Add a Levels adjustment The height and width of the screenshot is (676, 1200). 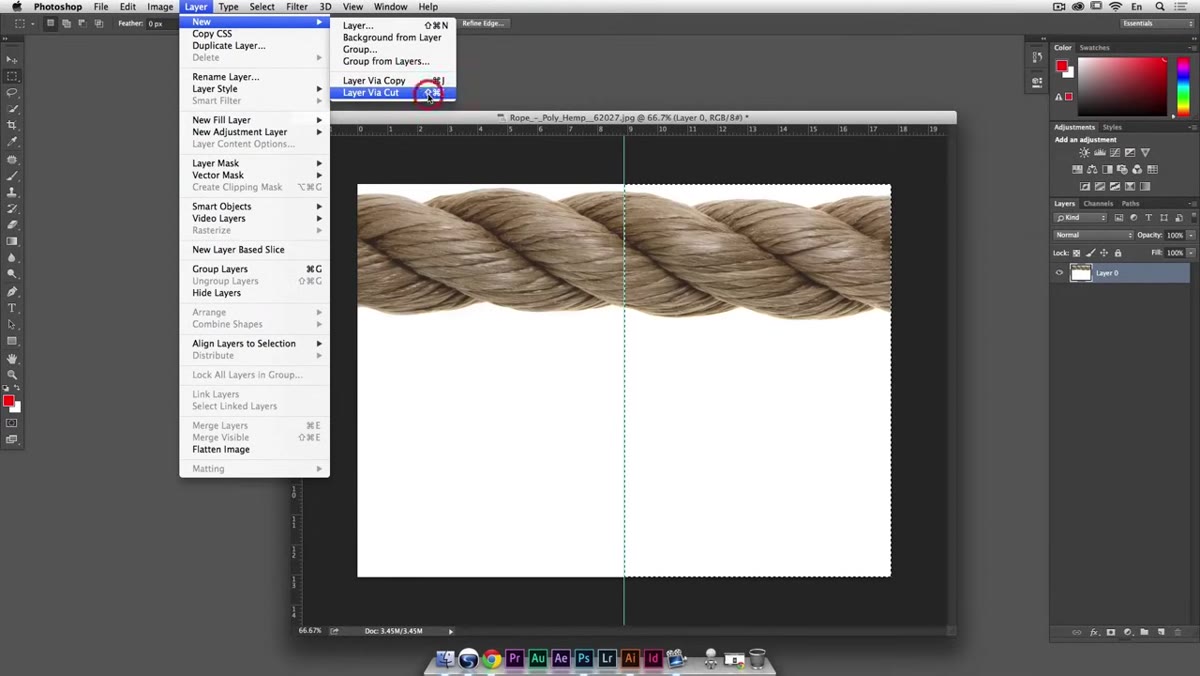[x=1100, y=153]
